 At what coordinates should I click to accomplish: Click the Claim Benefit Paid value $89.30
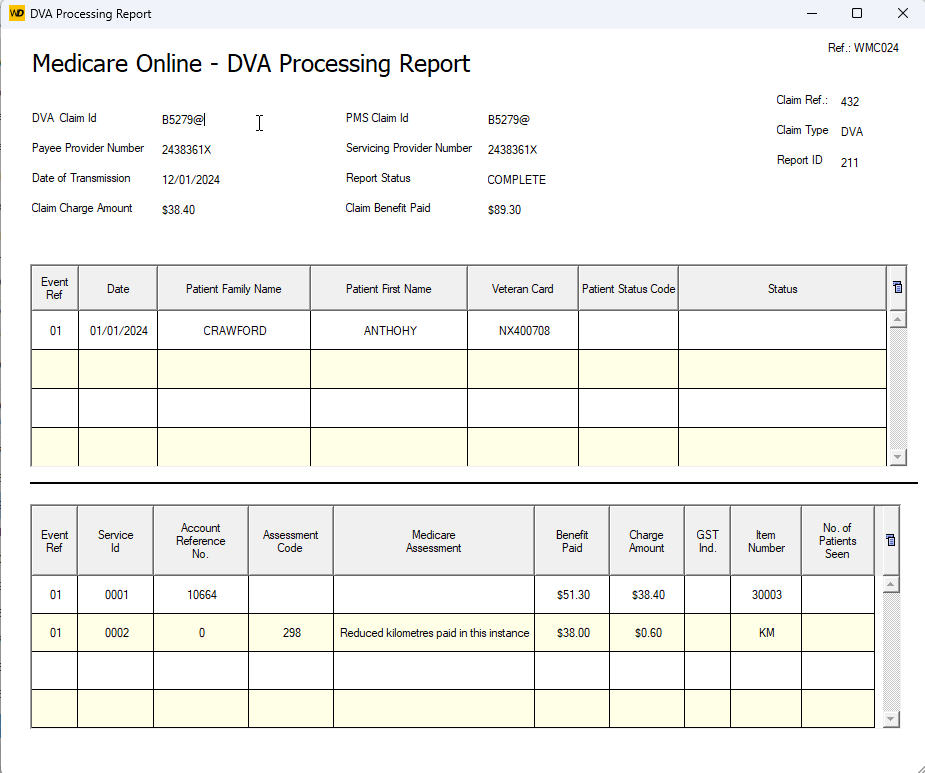pyautogui.click(x=504, y=210)
